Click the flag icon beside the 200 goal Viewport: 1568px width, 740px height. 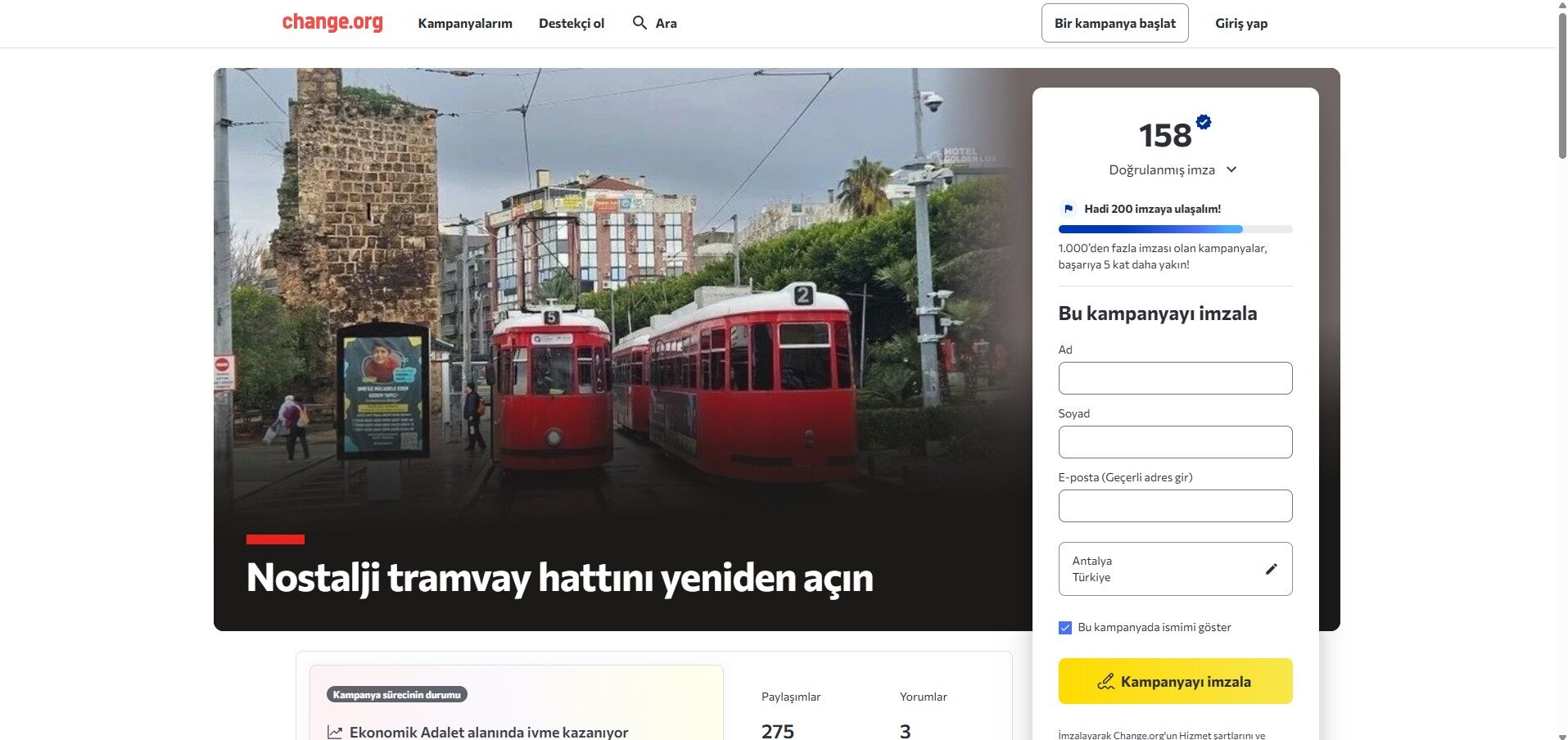pos(1068,209)
